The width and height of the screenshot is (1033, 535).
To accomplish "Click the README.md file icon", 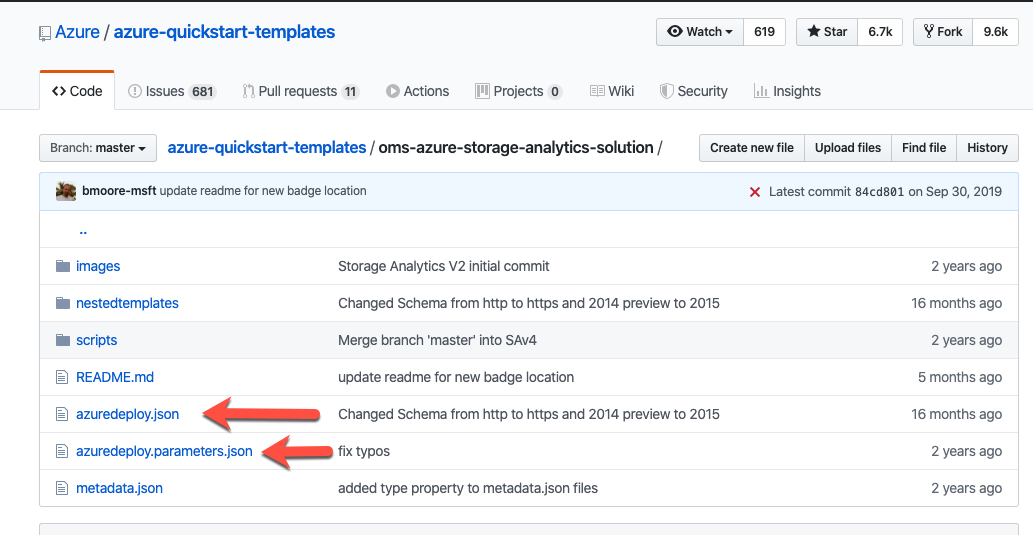I will [63, 377].
